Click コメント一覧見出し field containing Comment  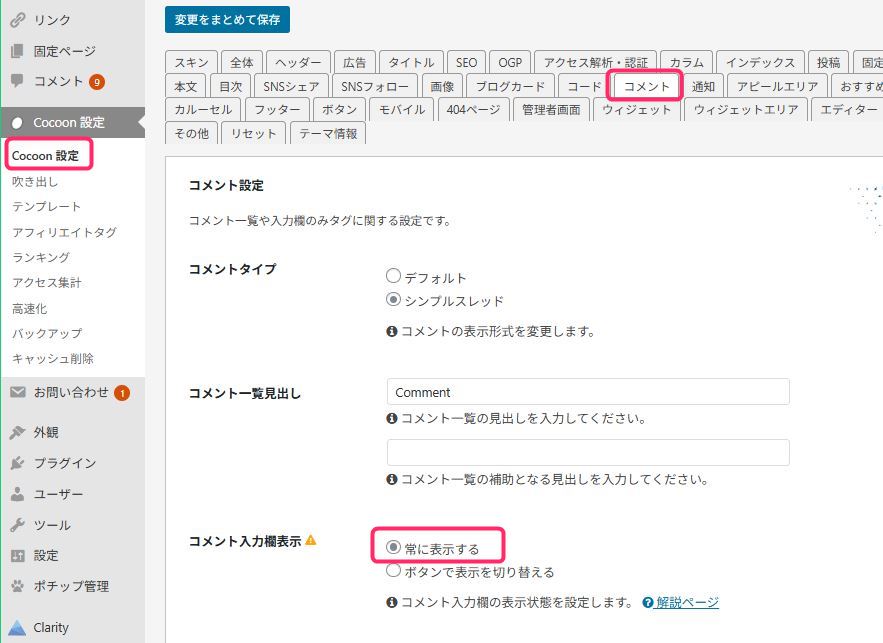(588, 392)
